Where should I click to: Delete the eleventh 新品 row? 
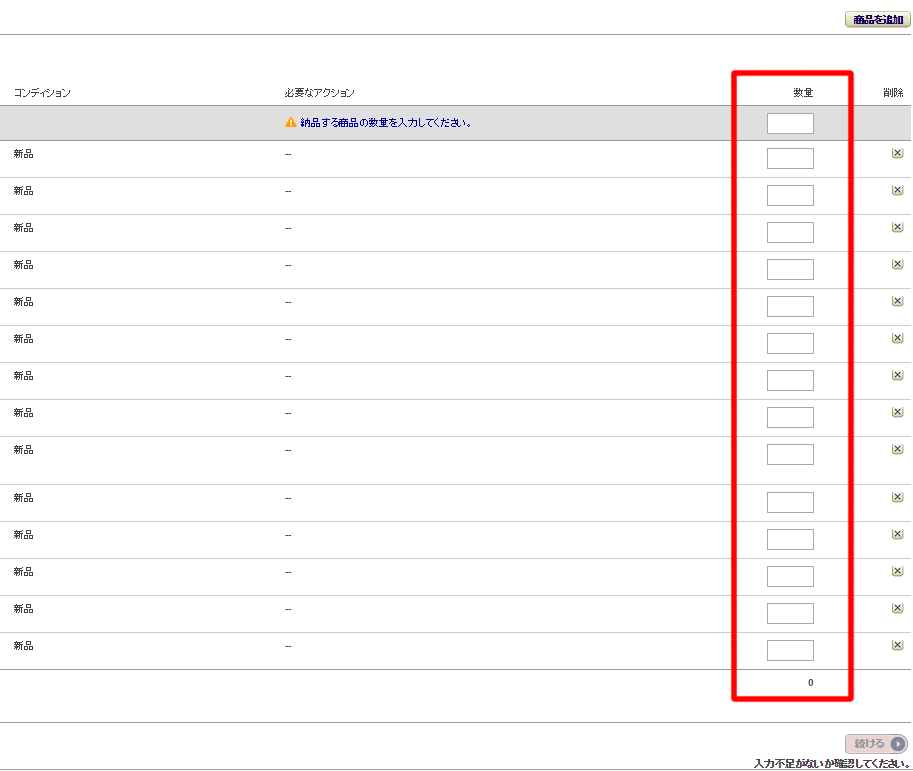point(897,534)
